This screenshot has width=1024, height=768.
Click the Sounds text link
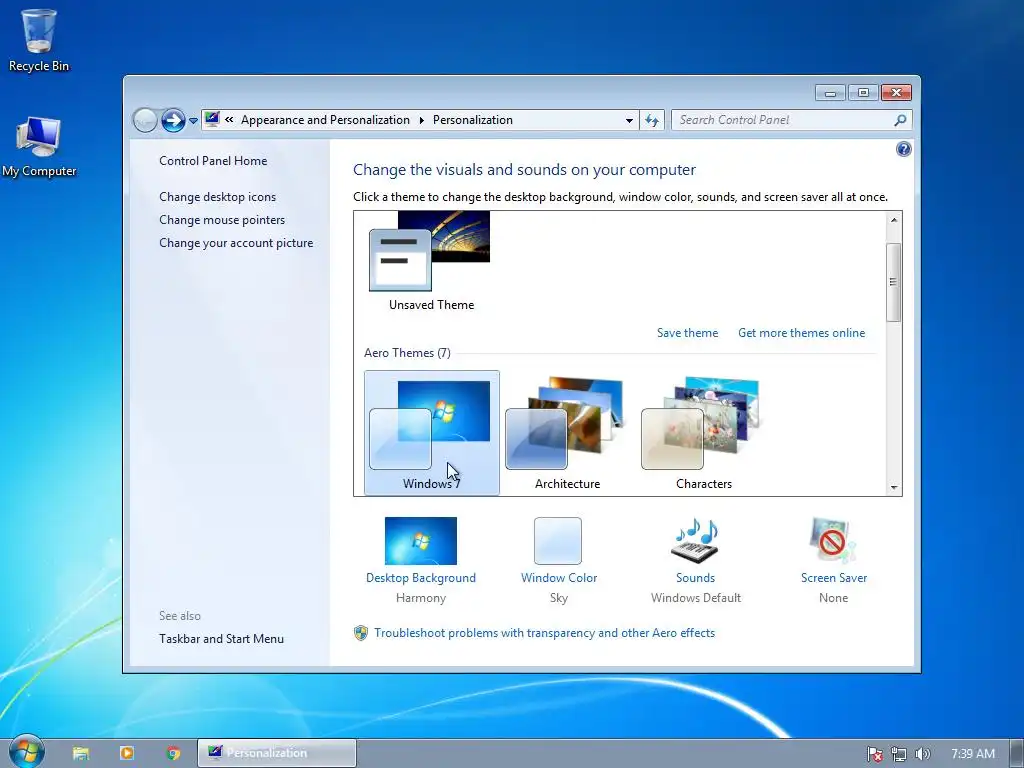coord(696,578)
